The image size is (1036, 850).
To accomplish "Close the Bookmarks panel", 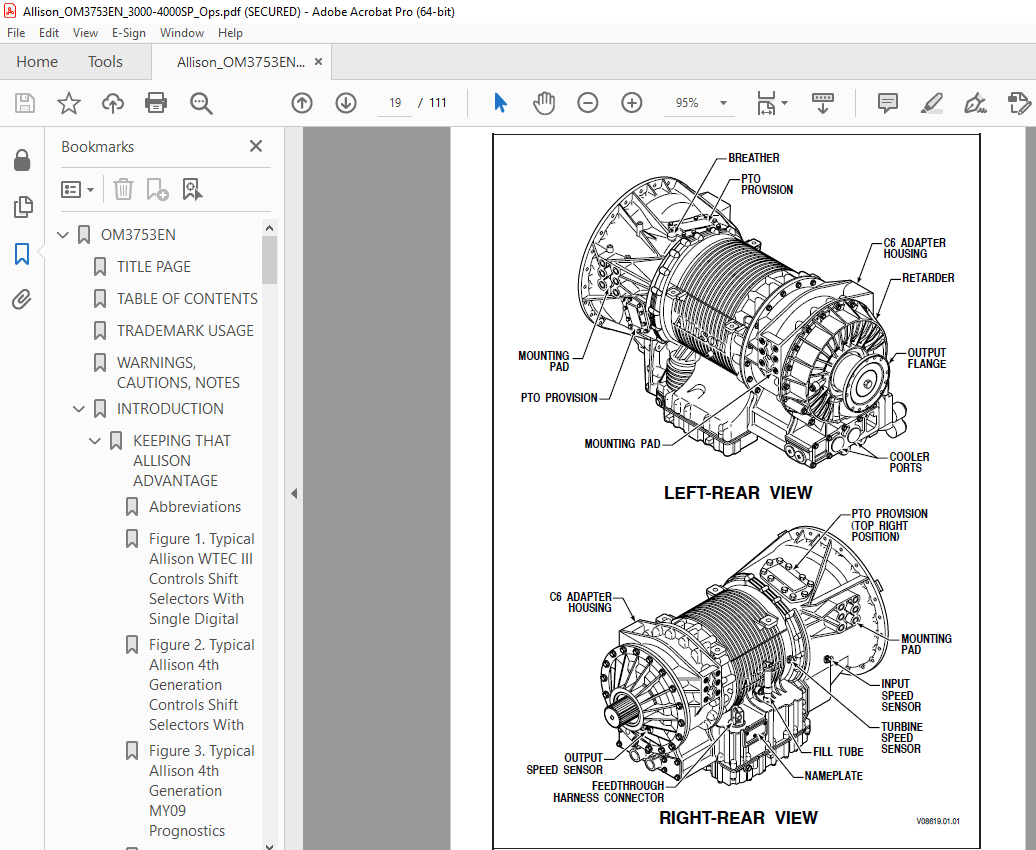I will [256, 146].
